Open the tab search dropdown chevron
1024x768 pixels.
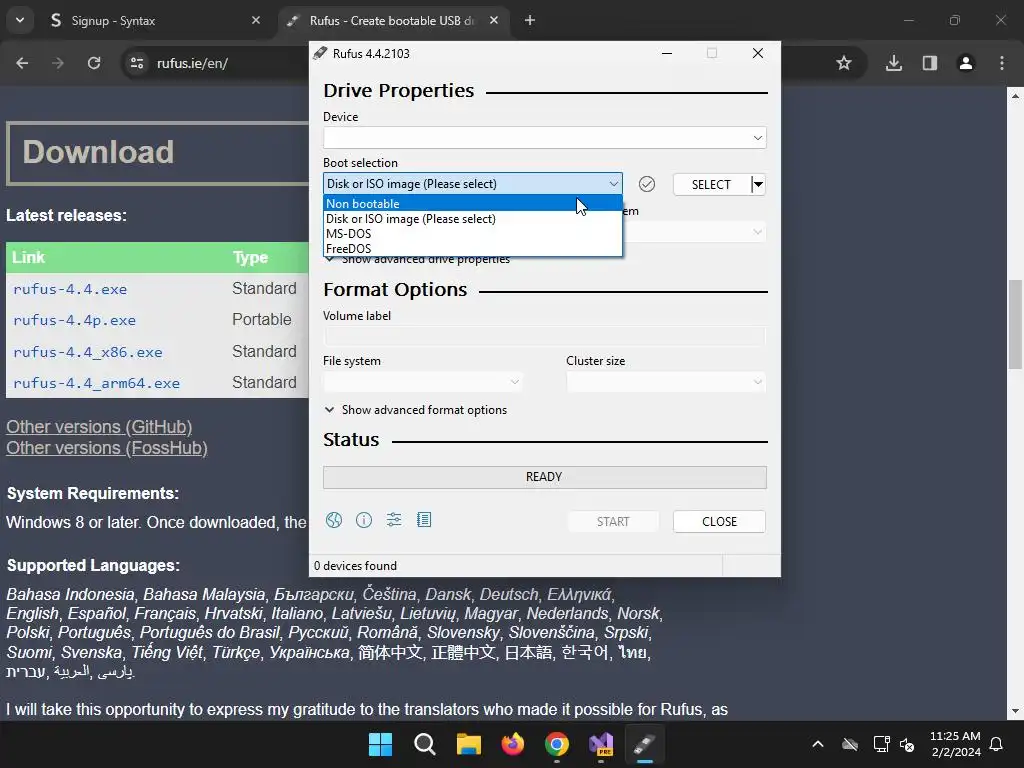click(20, 21)
